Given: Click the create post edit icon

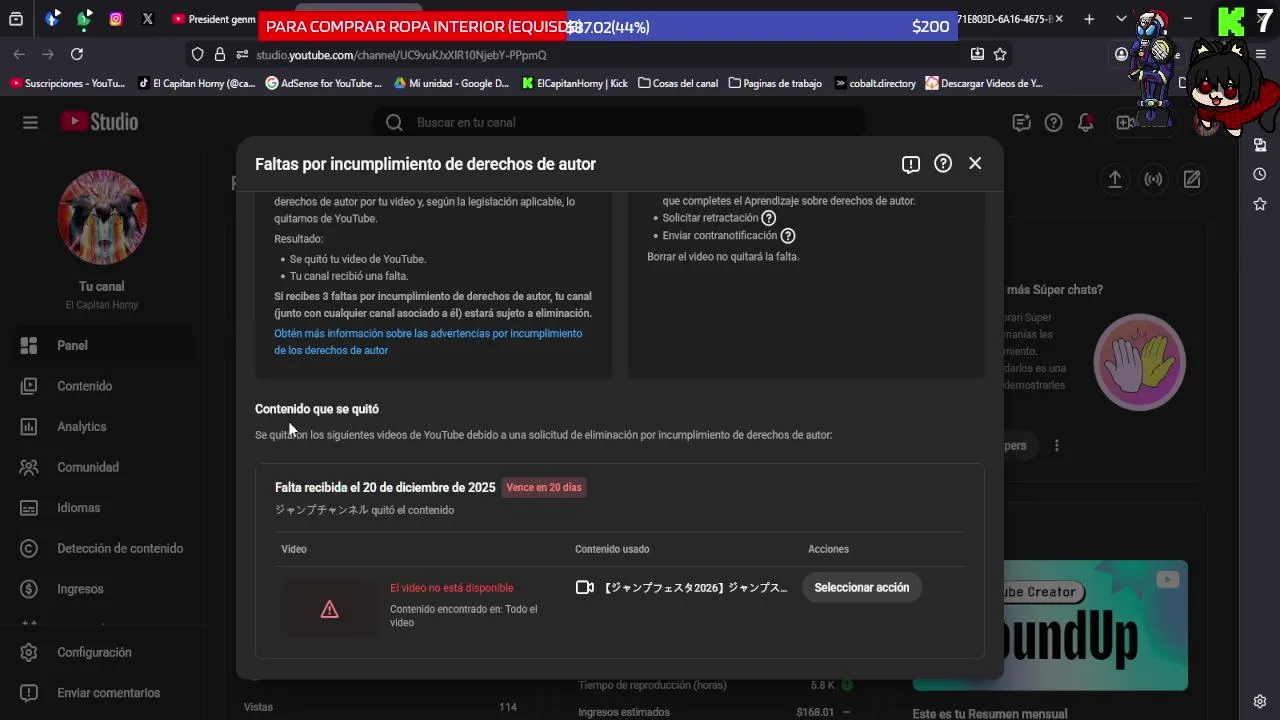Looking at the screenshot, I should (x=1192, y=179).
